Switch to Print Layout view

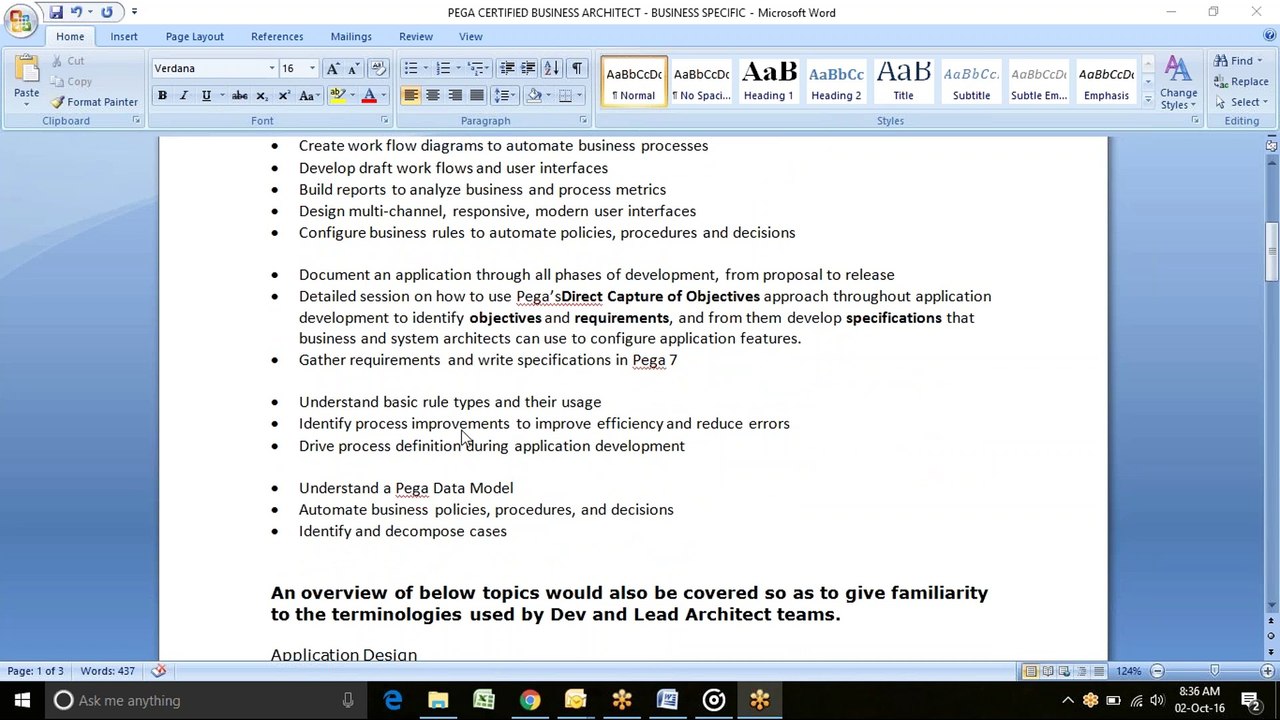coord(1031,671)
